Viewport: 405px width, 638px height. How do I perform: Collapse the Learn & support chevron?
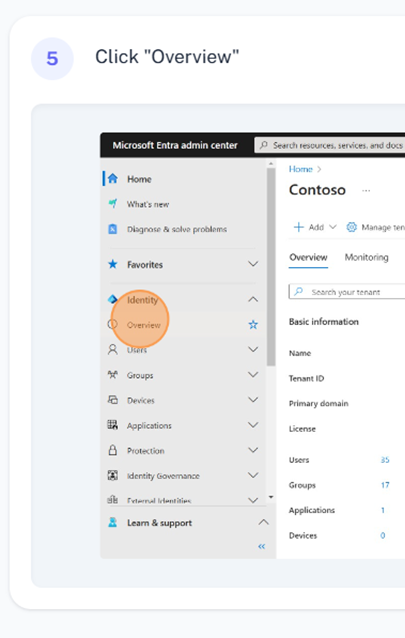pos(264,522)
